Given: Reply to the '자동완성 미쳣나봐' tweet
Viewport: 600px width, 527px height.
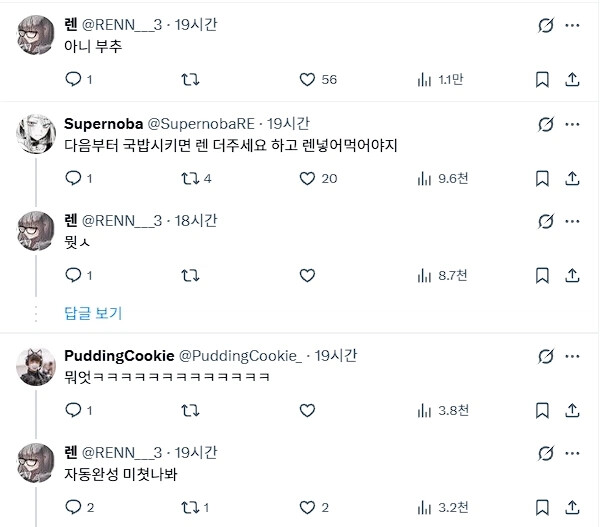Looking at the screenshot, I should (73, 508).
